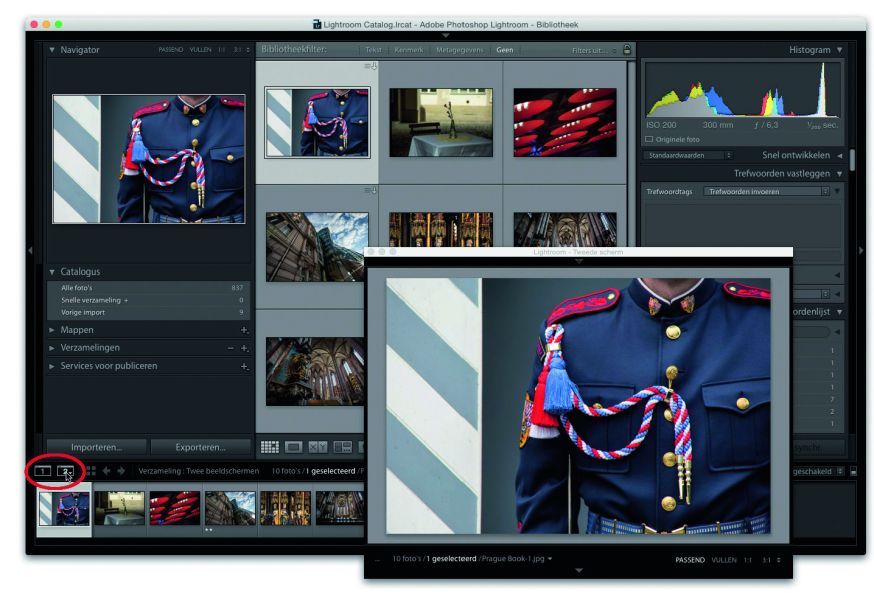Click the Exporteren button

(x=200, y=447)
